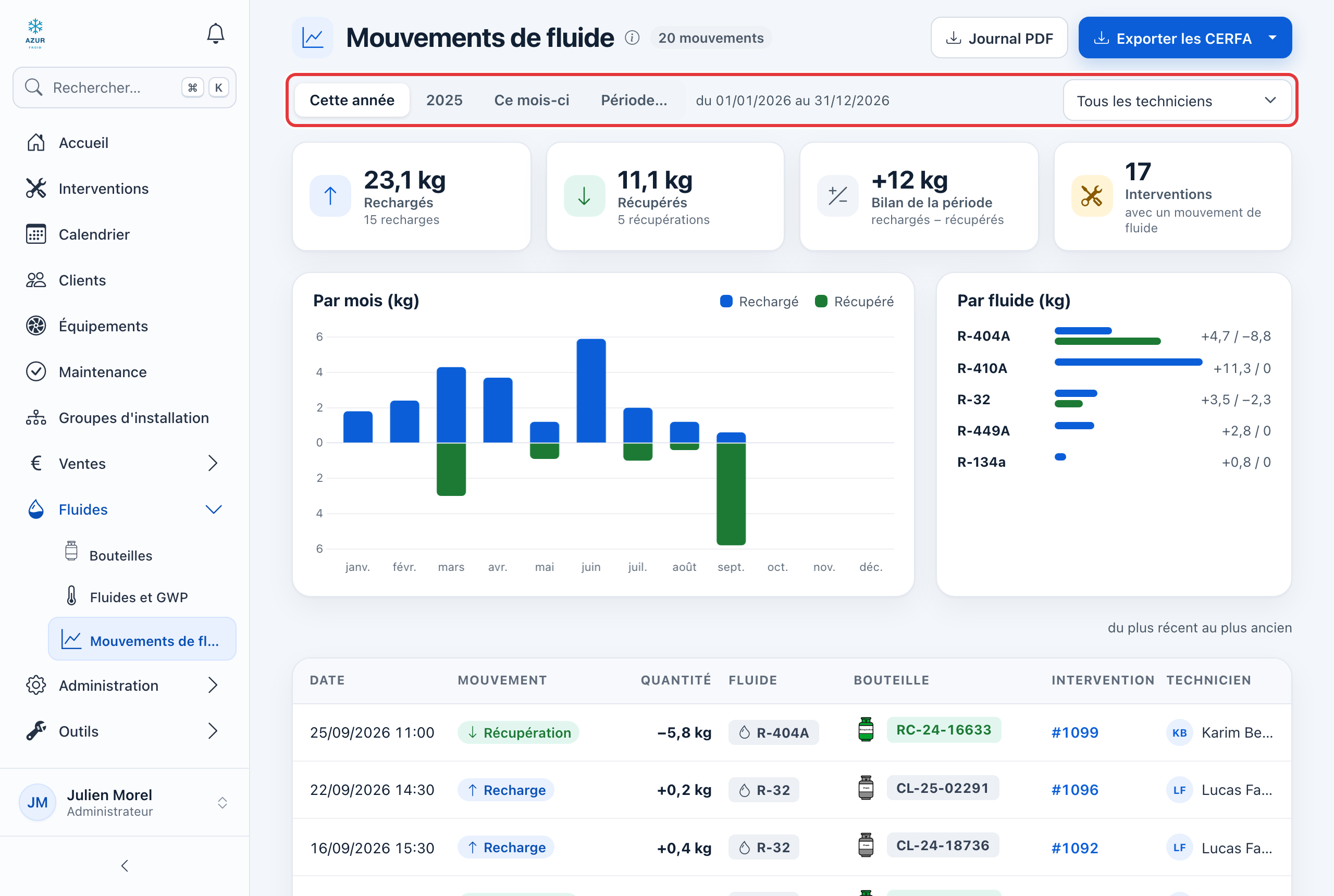Open the notifications bell
Viewport: 1334px width, 896px height.
215,34
